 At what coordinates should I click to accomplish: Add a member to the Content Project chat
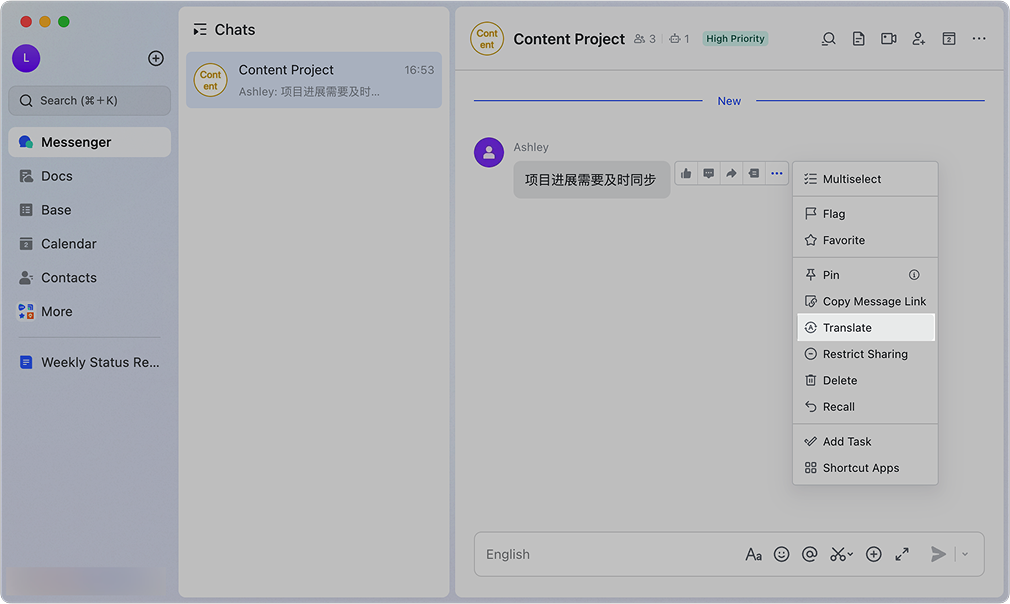tap(918, 39)
